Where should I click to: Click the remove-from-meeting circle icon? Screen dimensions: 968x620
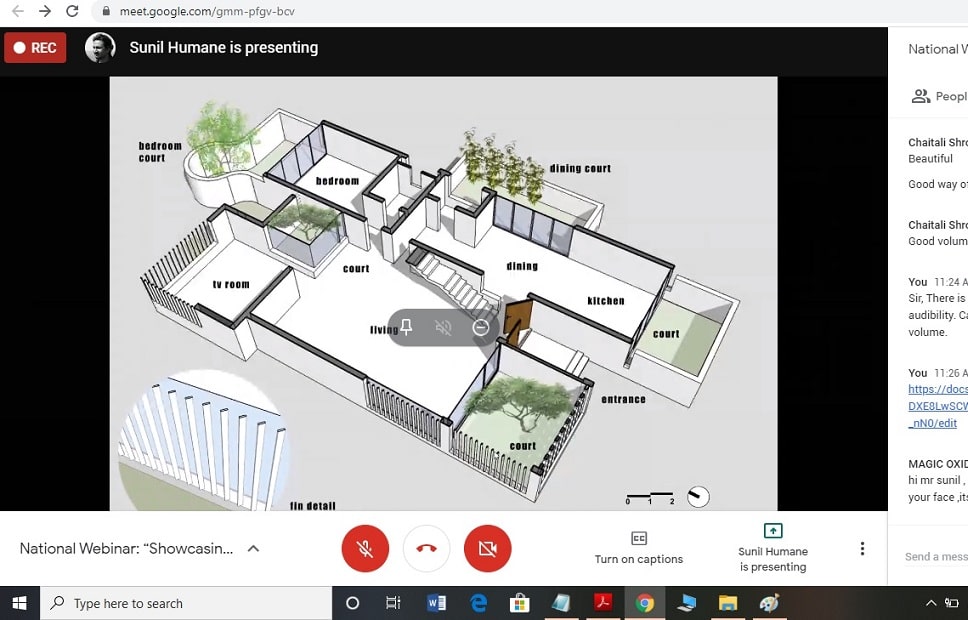click(481, 327)
